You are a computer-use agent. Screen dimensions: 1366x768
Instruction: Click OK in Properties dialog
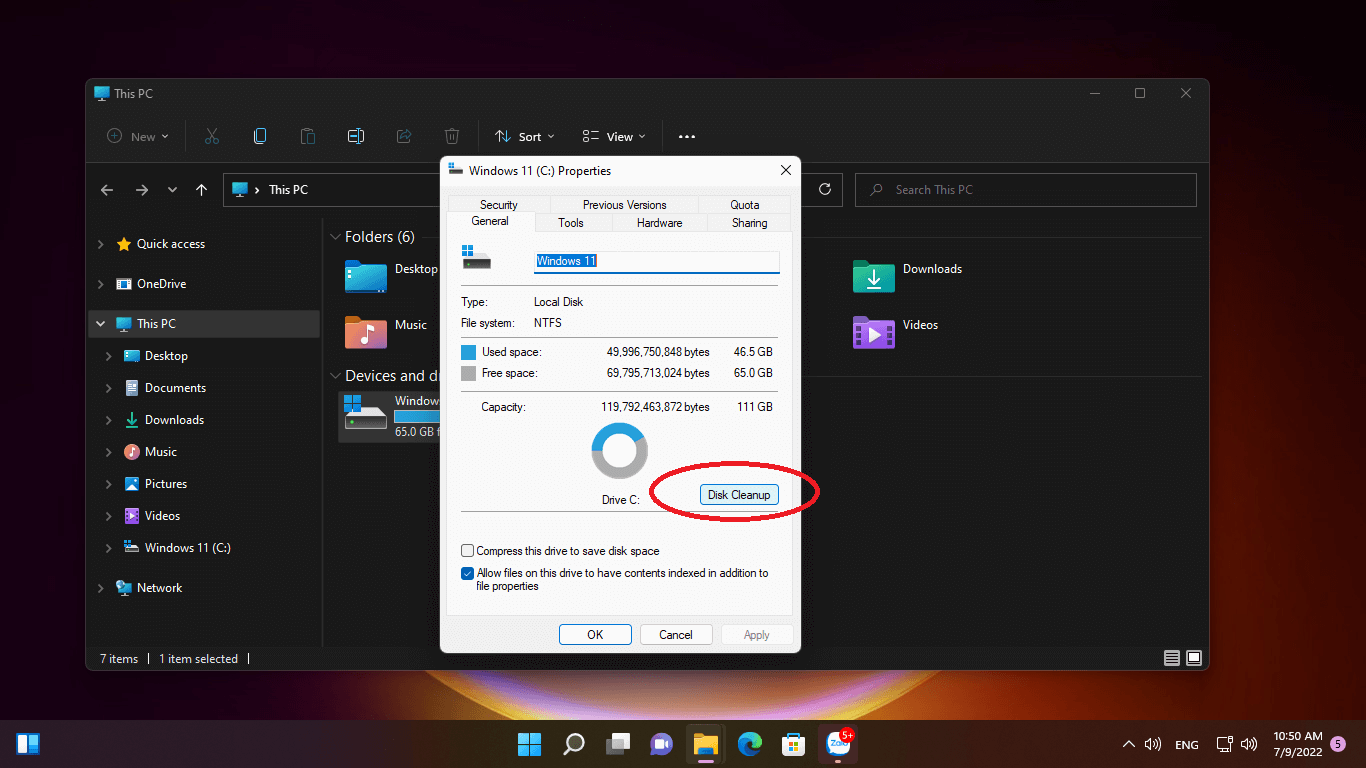click(x=595, y=634)
